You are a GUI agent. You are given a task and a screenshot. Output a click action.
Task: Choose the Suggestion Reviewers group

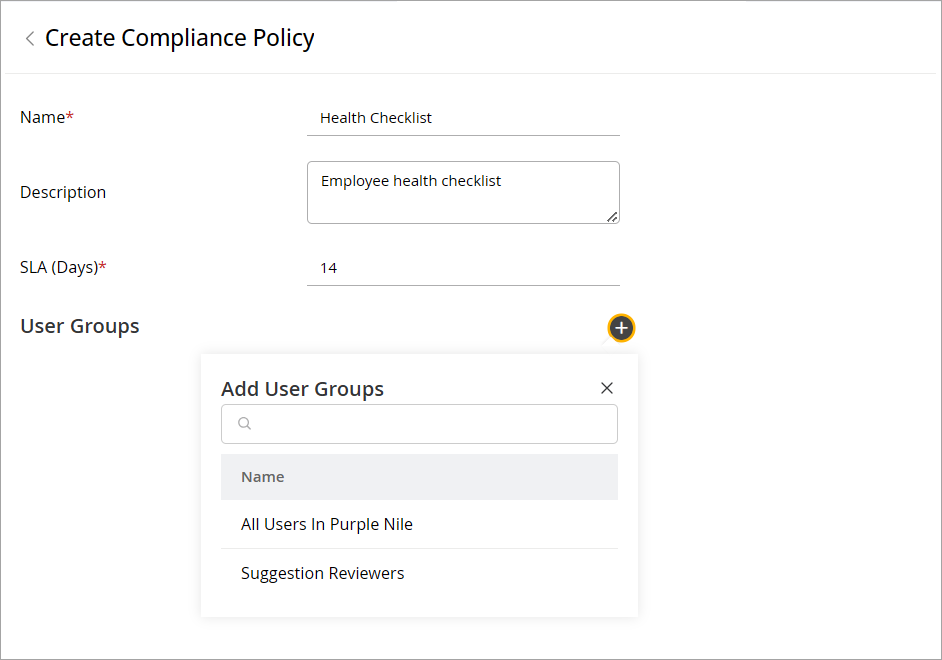tap(323, 573)
